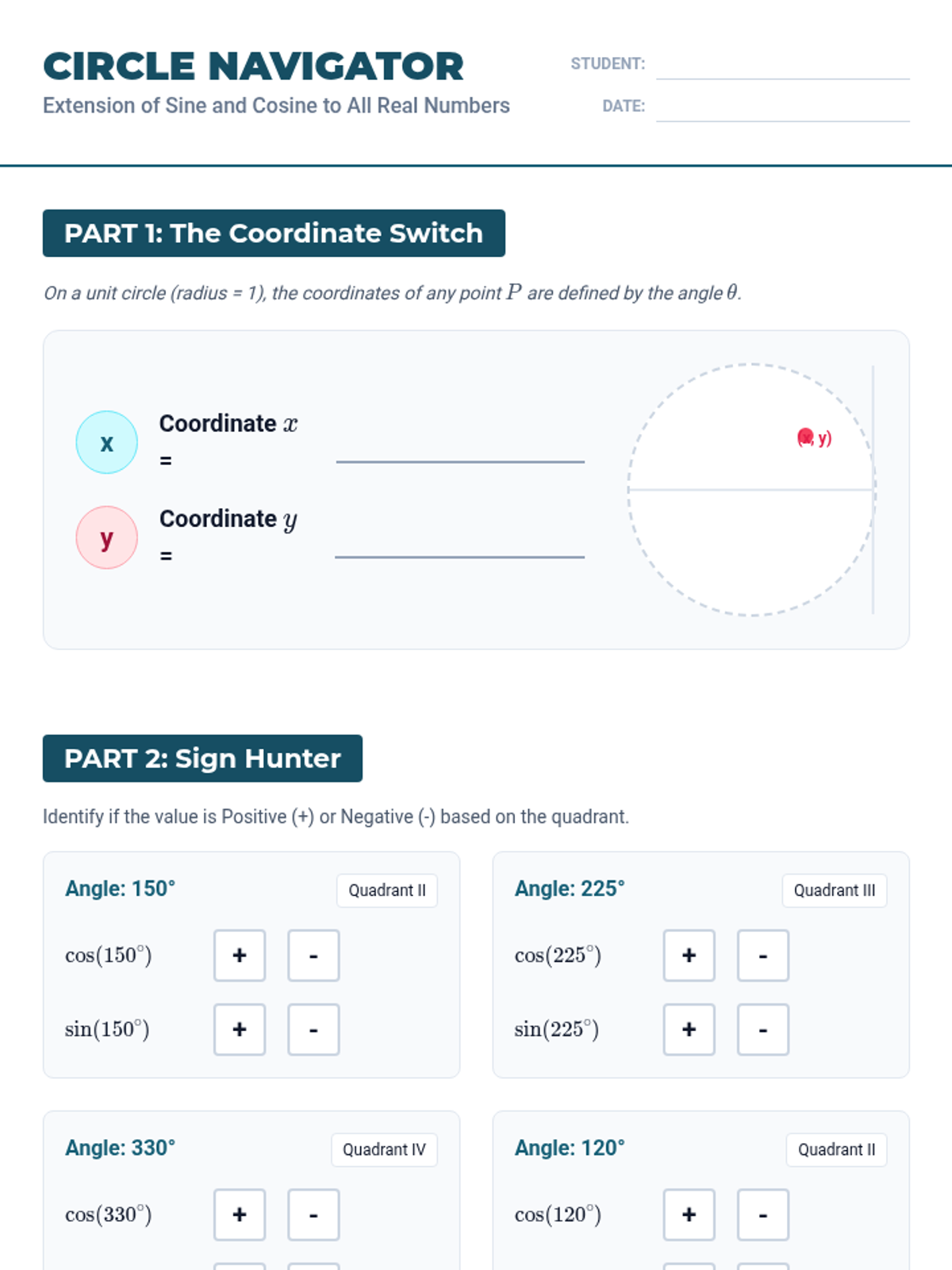952x1270 pixels.
Task: Click the pink y coordinate circle badge
Action: tap(106, 537)
